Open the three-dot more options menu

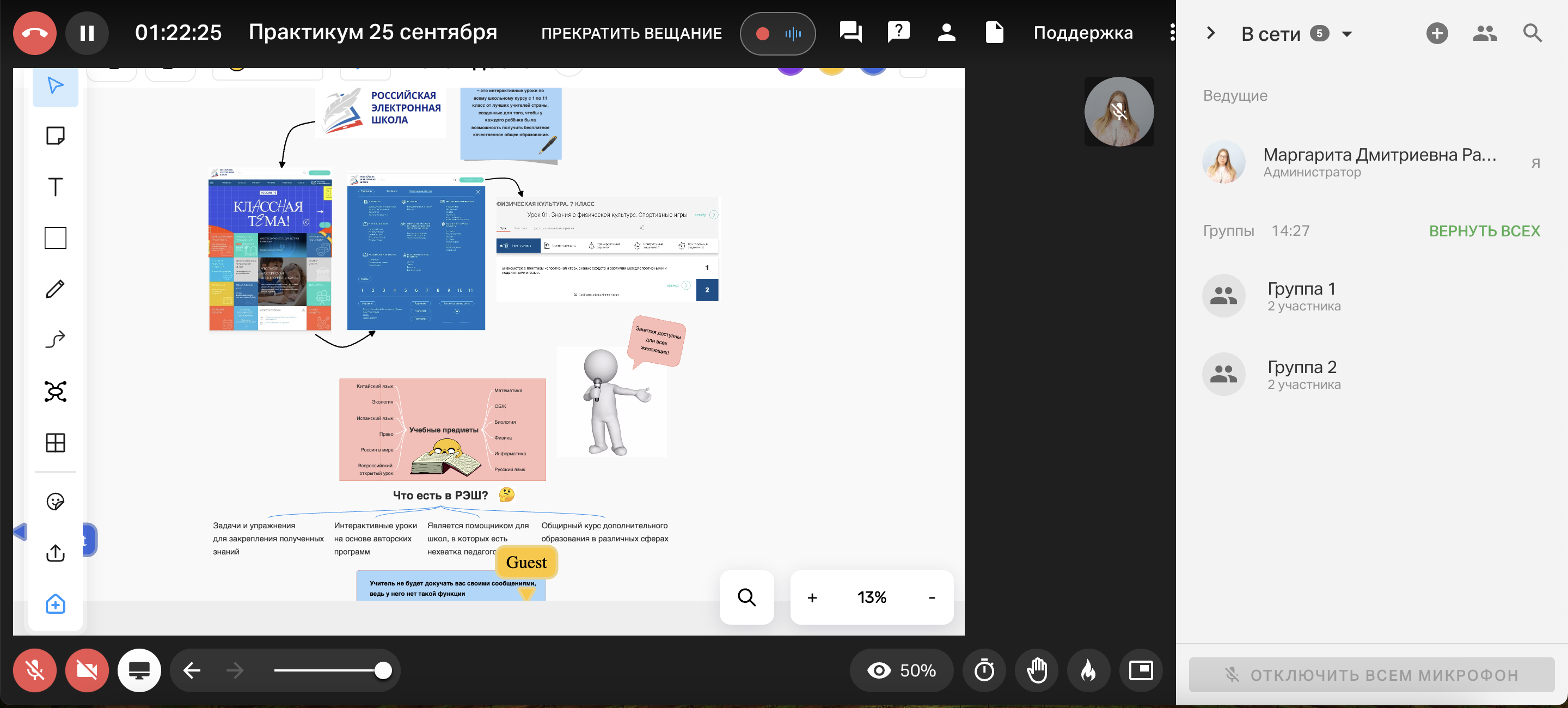pos(1171,33)
